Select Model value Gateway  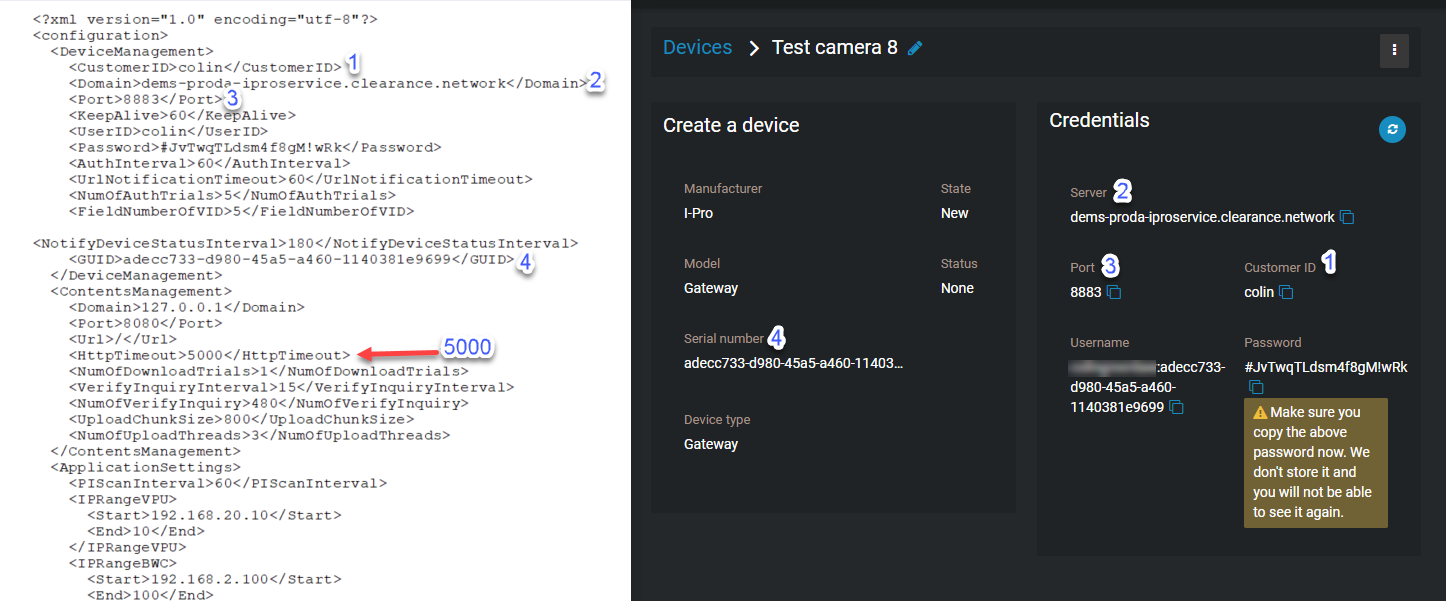pyautogui.click(x=711, y=288)
